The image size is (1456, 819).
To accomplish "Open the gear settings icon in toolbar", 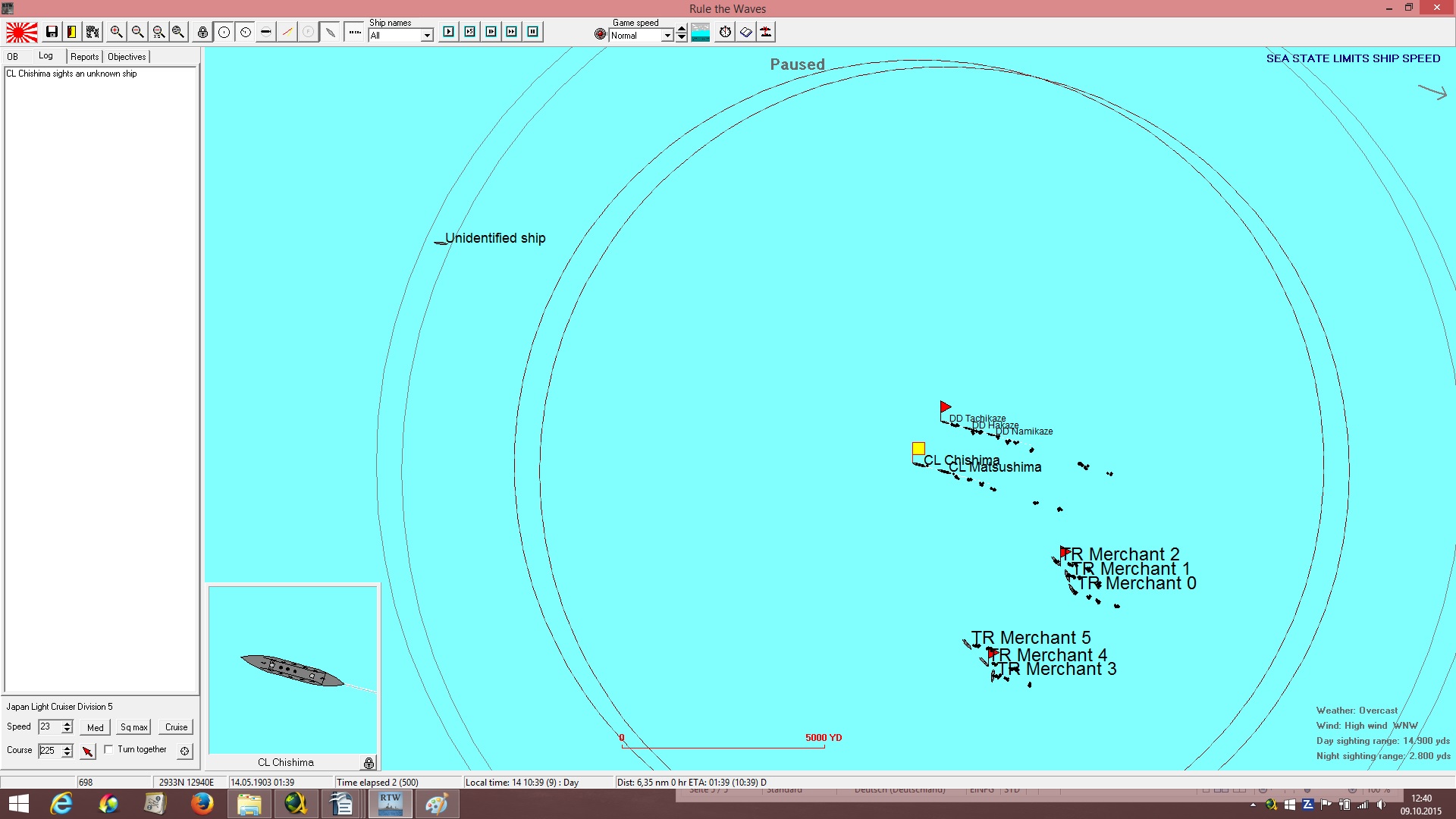I will click(93, 32).
